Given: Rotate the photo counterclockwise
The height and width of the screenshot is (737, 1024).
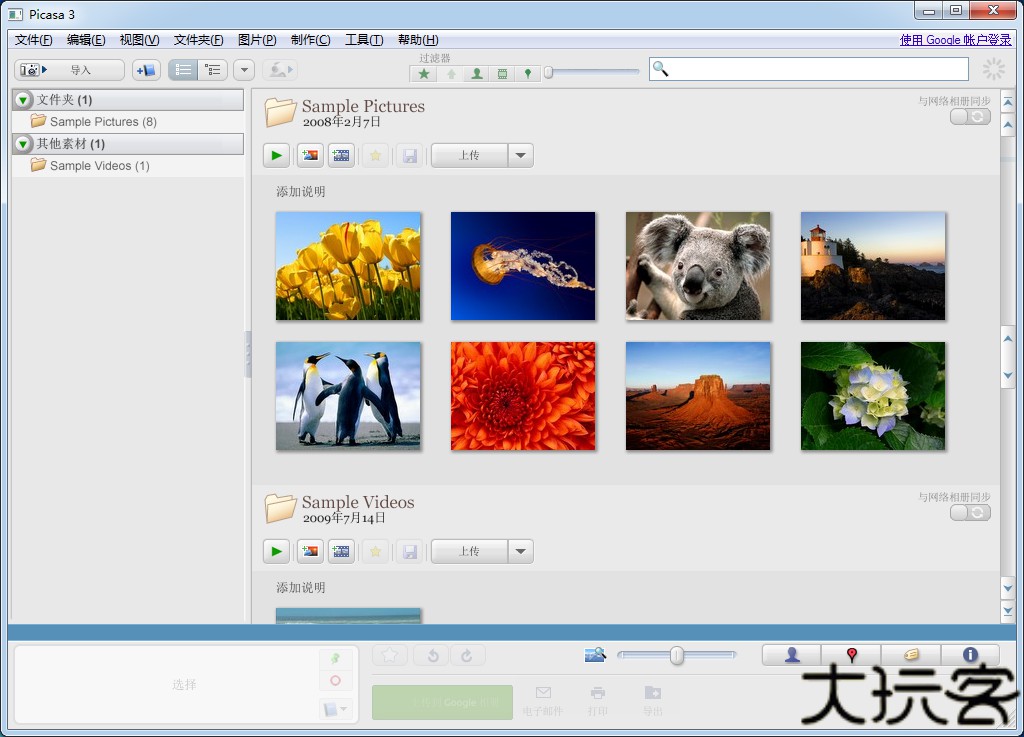Looking at the screenshot, I should [x=430, y=655].
